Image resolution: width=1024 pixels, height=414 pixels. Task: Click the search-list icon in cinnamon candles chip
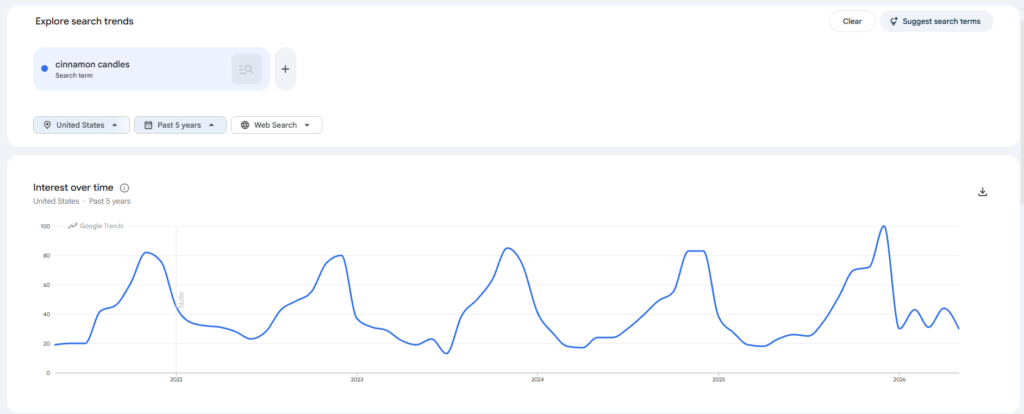(x=246, y=69)
